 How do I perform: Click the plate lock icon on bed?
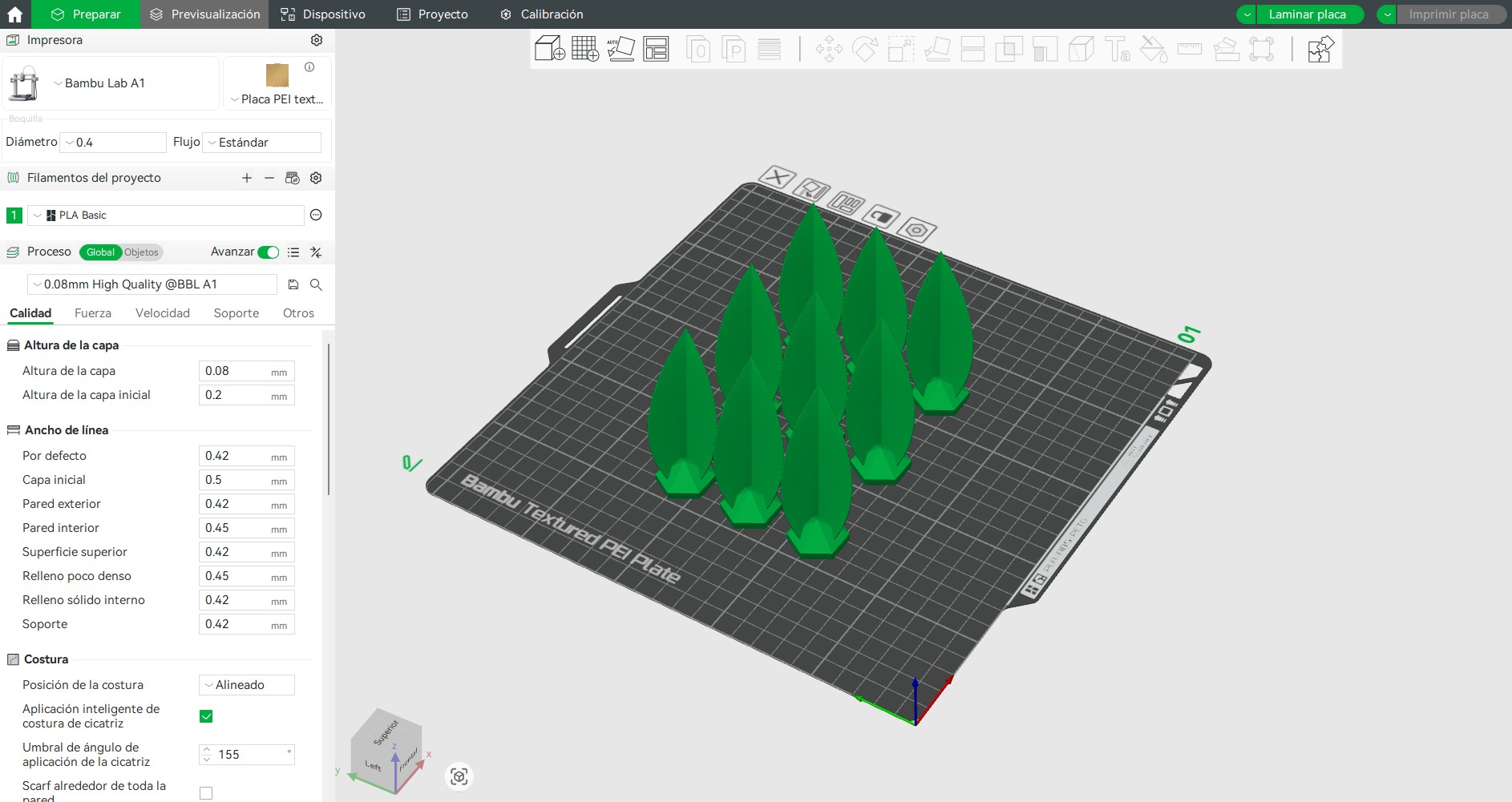882,216
